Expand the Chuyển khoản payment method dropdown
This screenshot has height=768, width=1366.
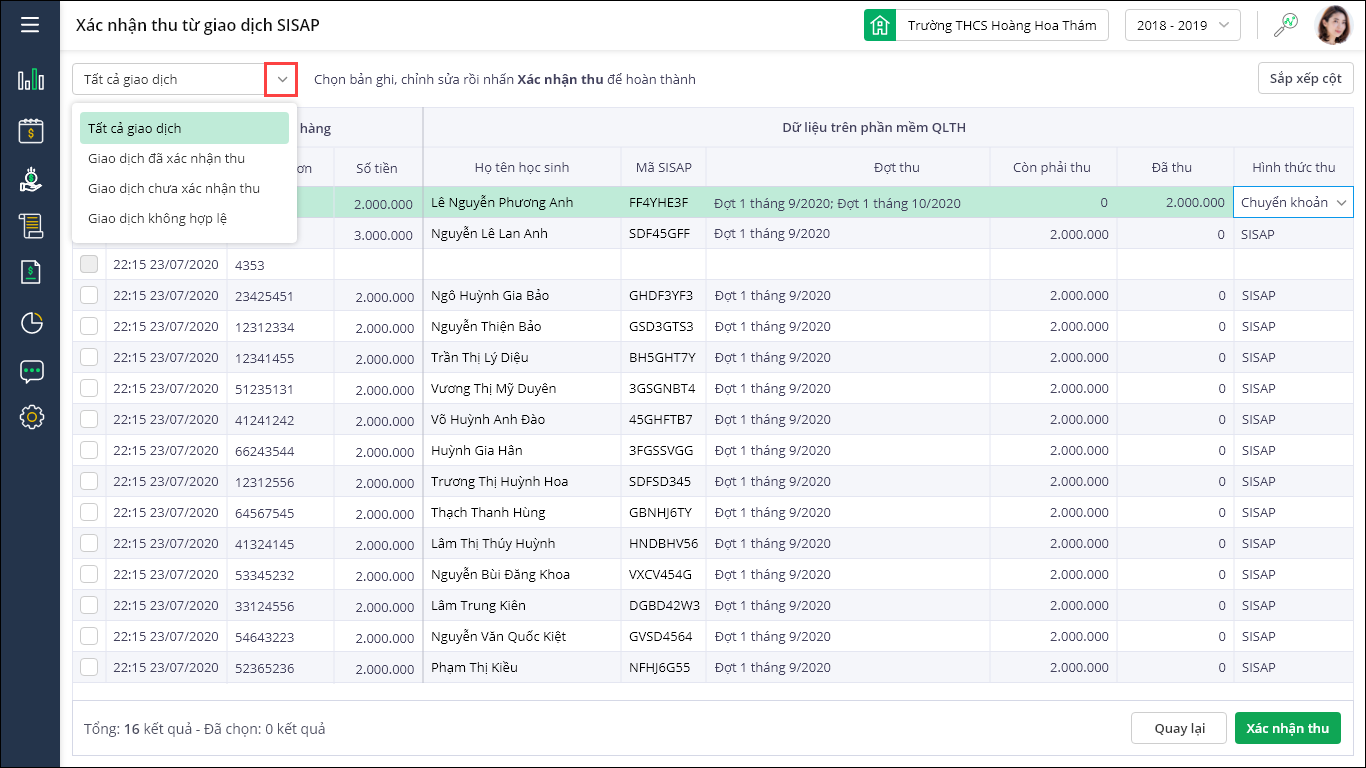click(1341, 203)
